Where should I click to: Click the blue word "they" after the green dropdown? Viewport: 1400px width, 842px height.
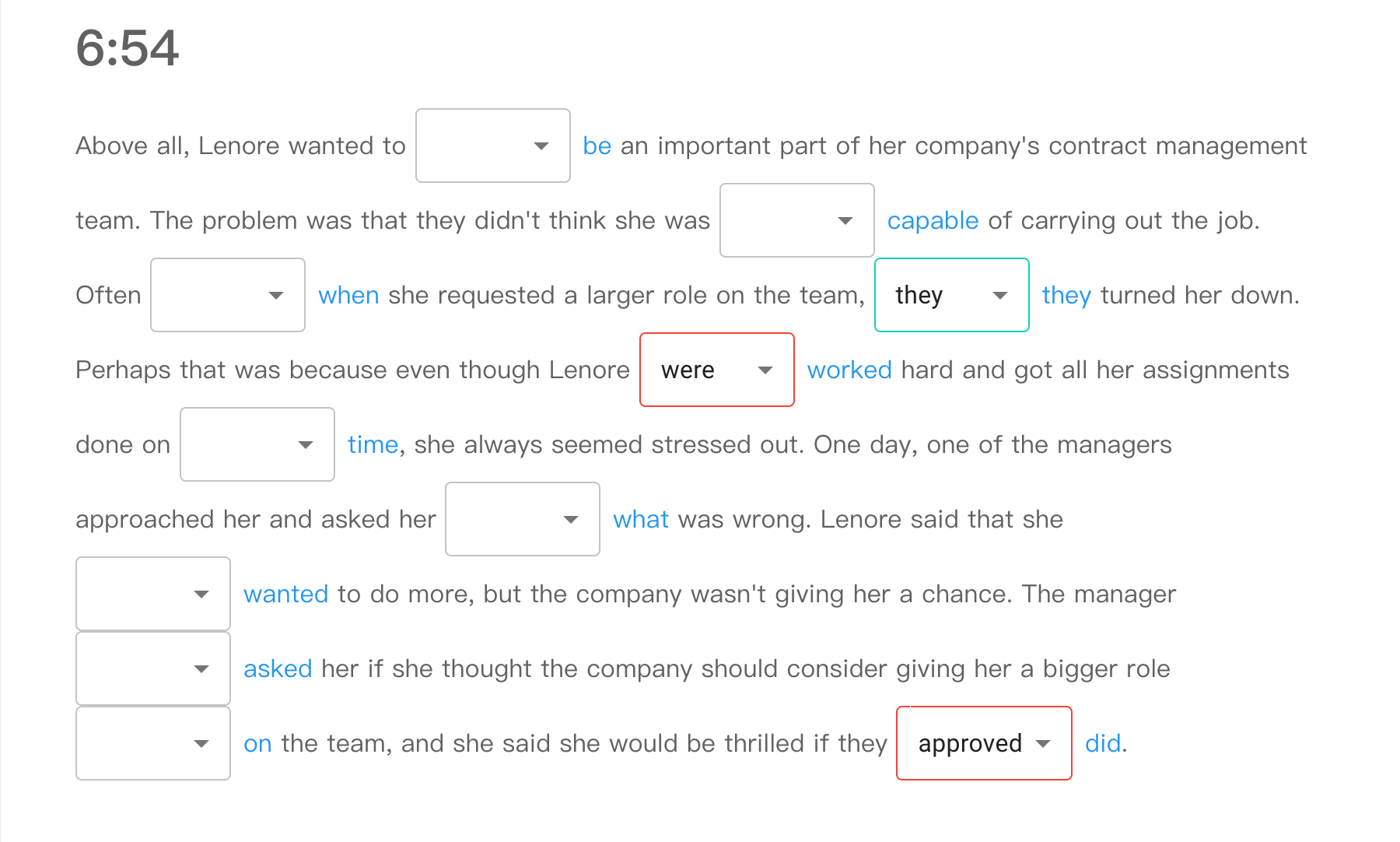click(x=1066, y=296)
